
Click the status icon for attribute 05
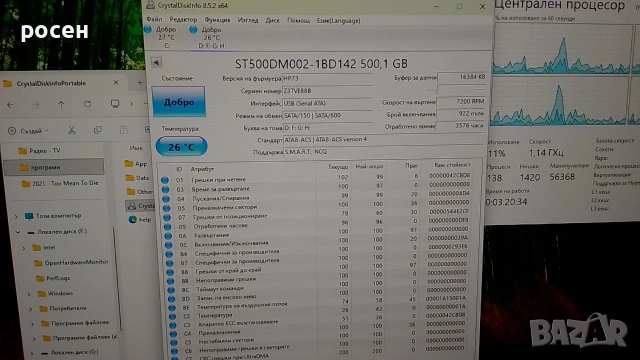[x=166, y=208]
